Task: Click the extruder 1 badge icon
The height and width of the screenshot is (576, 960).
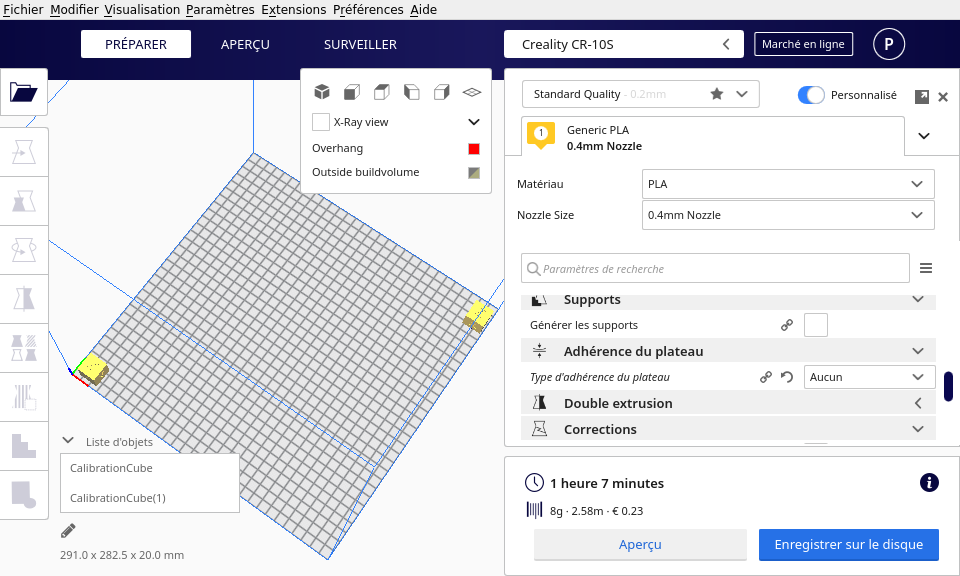Action: pos(541,135)
